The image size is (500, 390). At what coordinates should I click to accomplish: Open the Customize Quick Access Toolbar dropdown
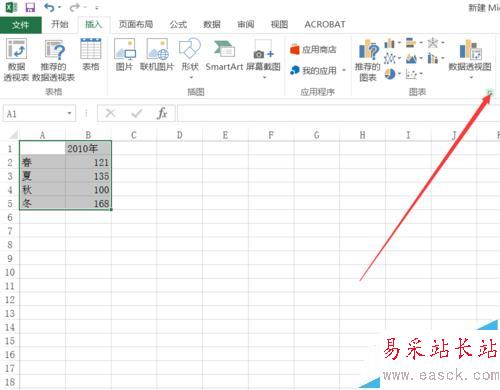(x=97, y=8)
